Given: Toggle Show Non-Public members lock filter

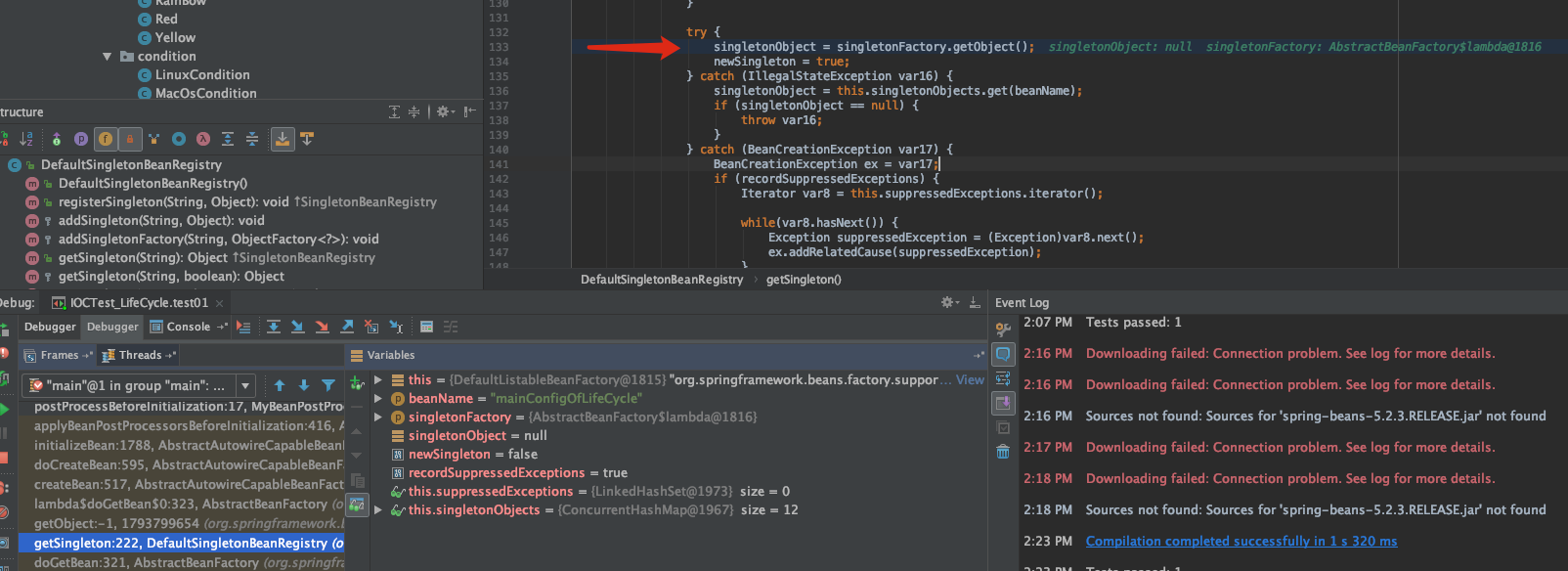Looking at the screenshot, I should (x=130, y=139).
